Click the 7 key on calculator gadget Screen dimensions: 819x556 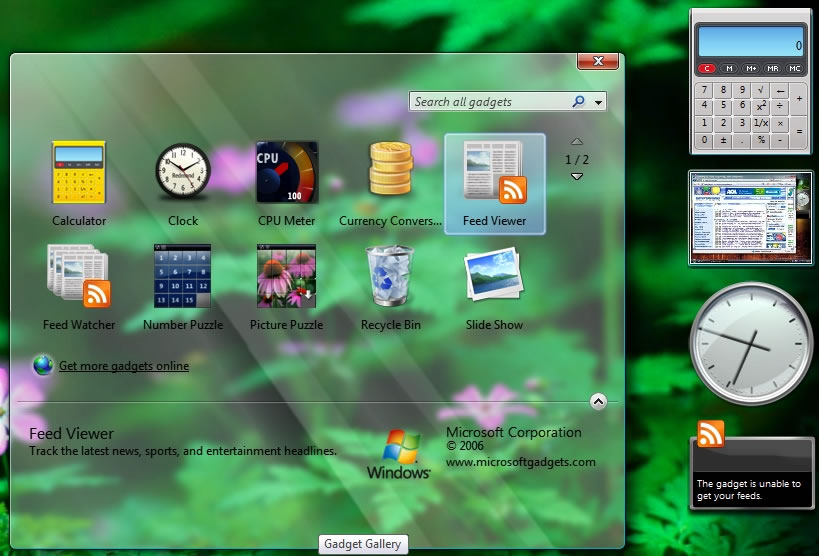coord(704,89)
